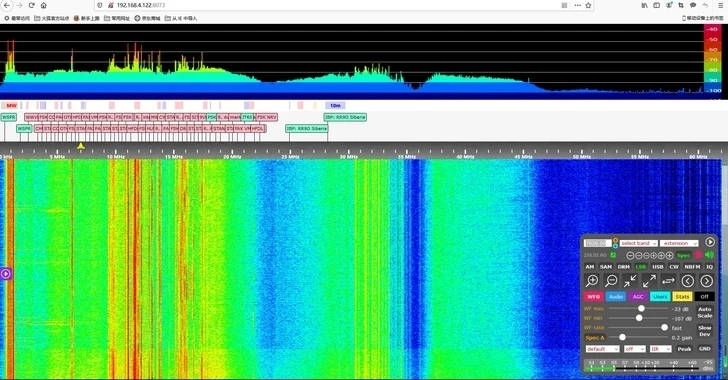
Task: Open the browser library icon
Action: [644, 5]
